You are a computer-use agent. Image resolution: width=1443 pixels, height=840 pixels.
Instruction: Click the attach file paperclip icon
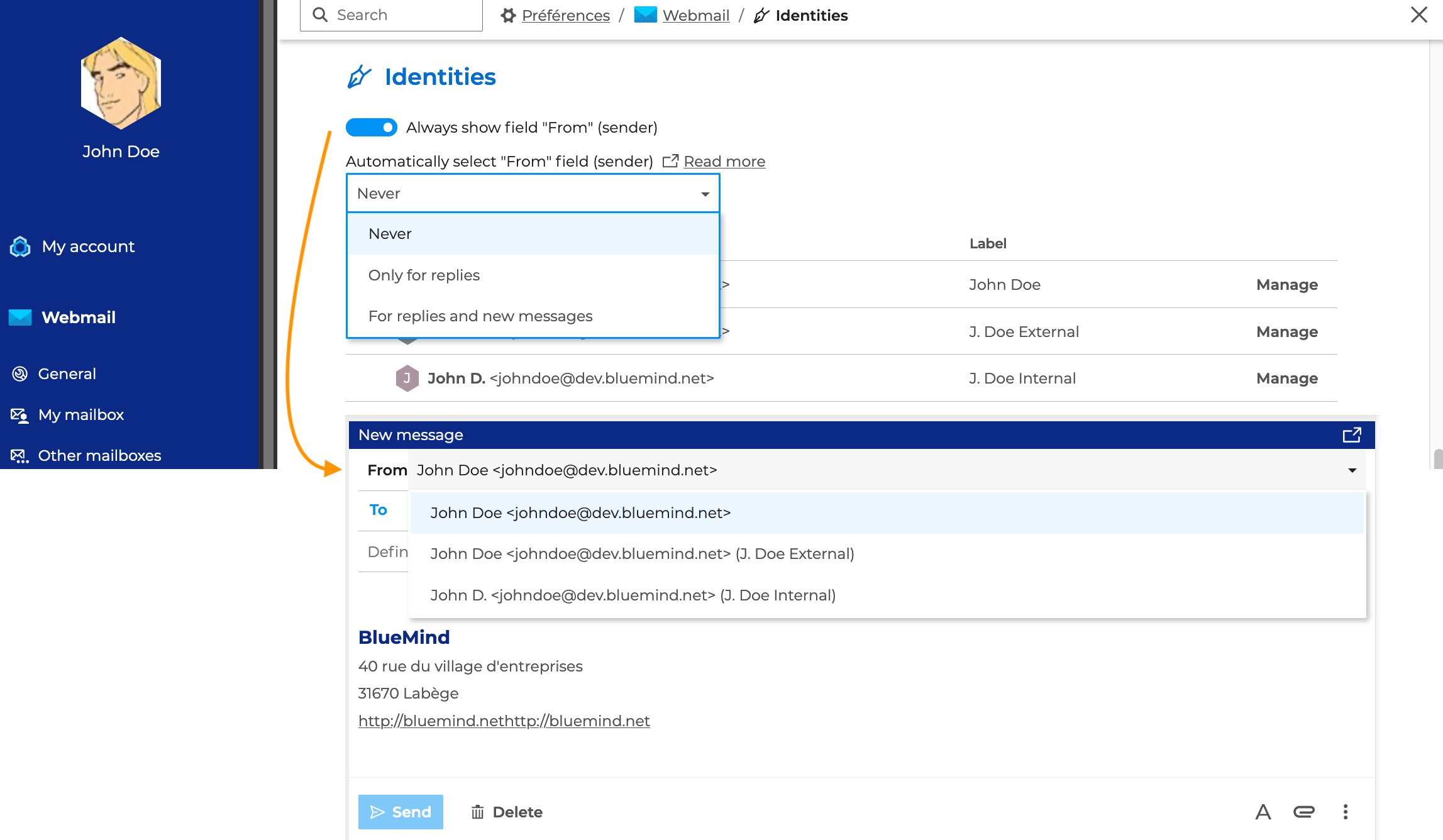coord(1303,812)
